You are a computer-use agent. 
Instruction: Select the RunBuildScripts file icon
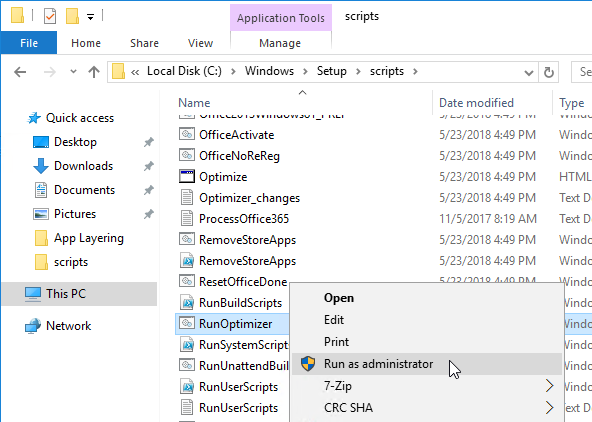[187, 302]
